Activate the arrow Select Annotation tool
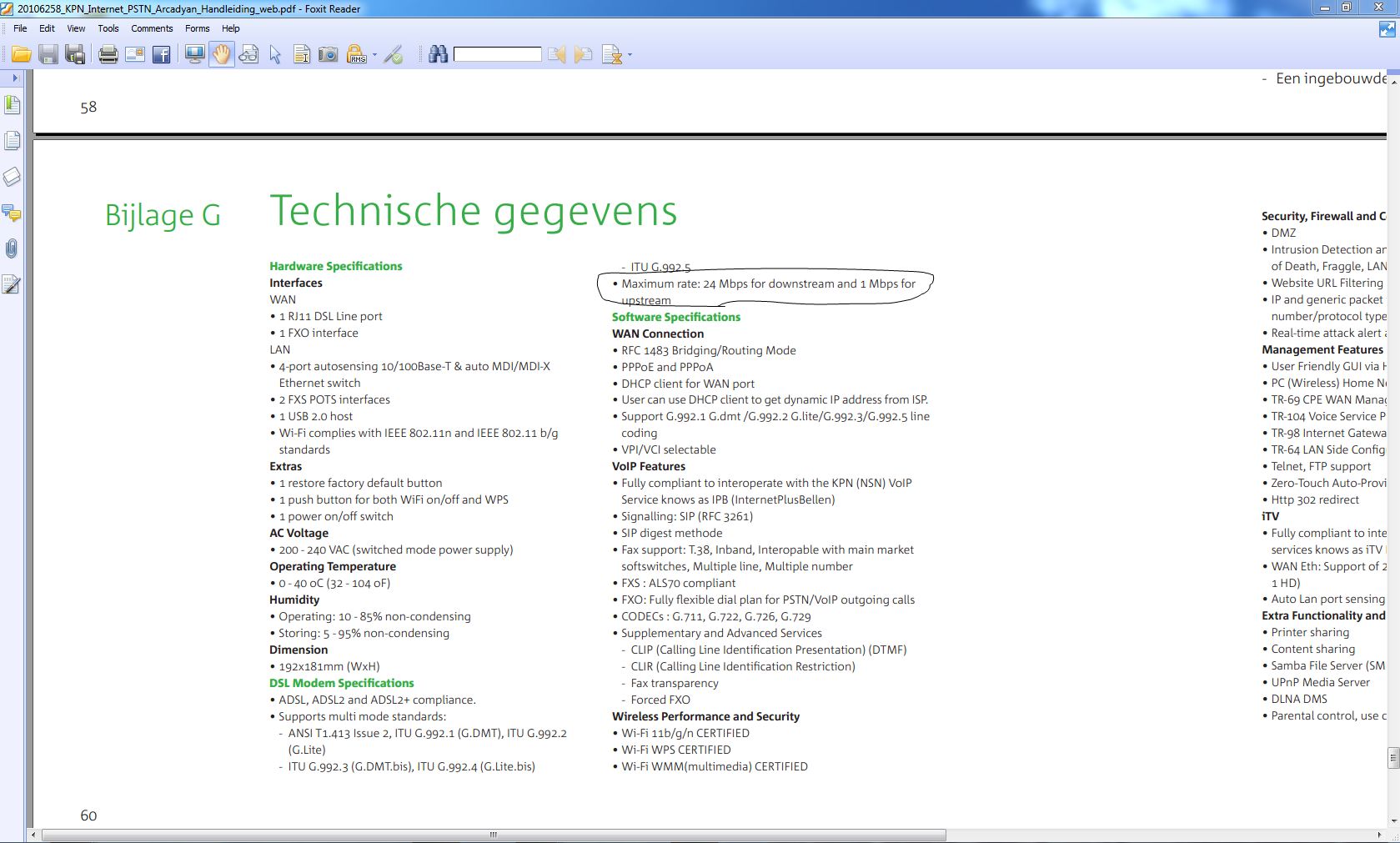1400x843 pixels. point(275,55)
